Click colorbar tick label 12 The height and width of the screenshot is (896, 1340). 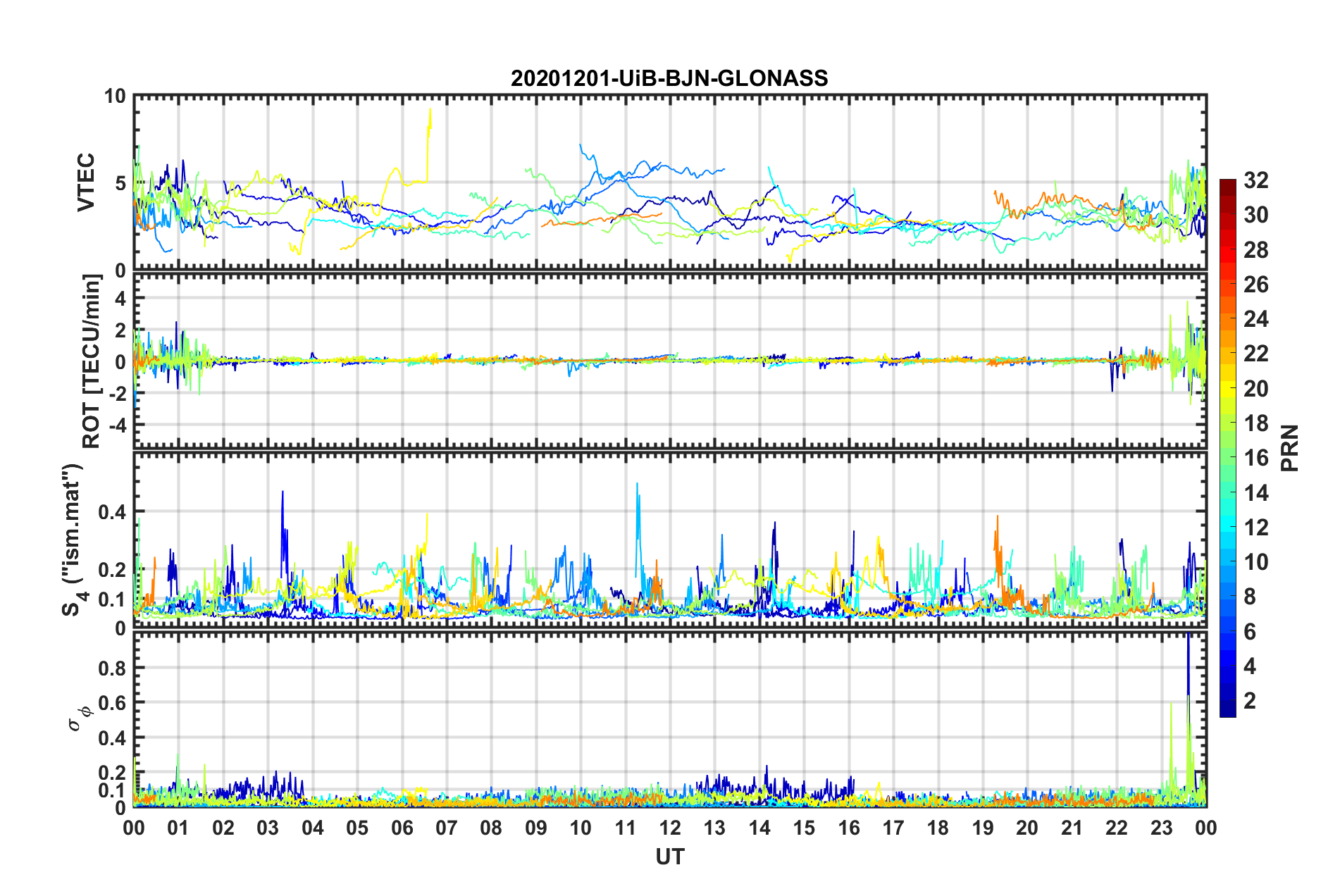point(1256,528)
